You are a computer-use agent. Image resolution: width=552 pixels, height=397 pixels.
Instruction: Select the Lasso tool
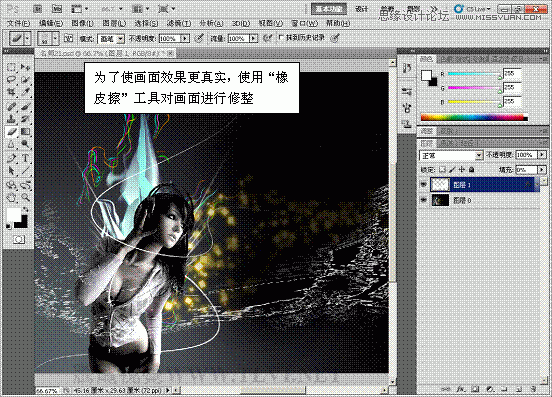tap(12, 80)
